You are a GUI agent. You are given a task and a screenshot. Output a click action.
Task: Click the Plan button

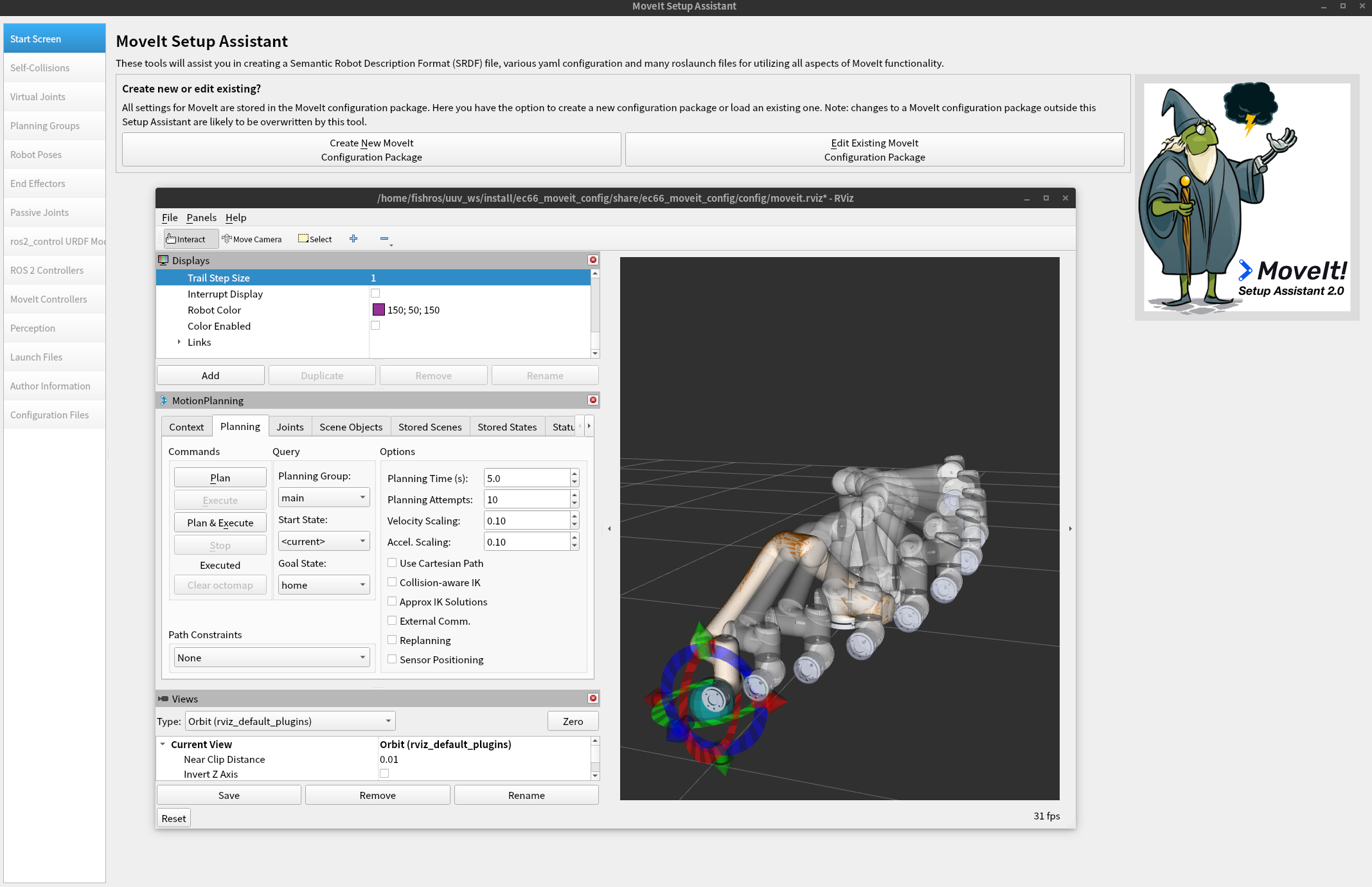pos(220,478)
